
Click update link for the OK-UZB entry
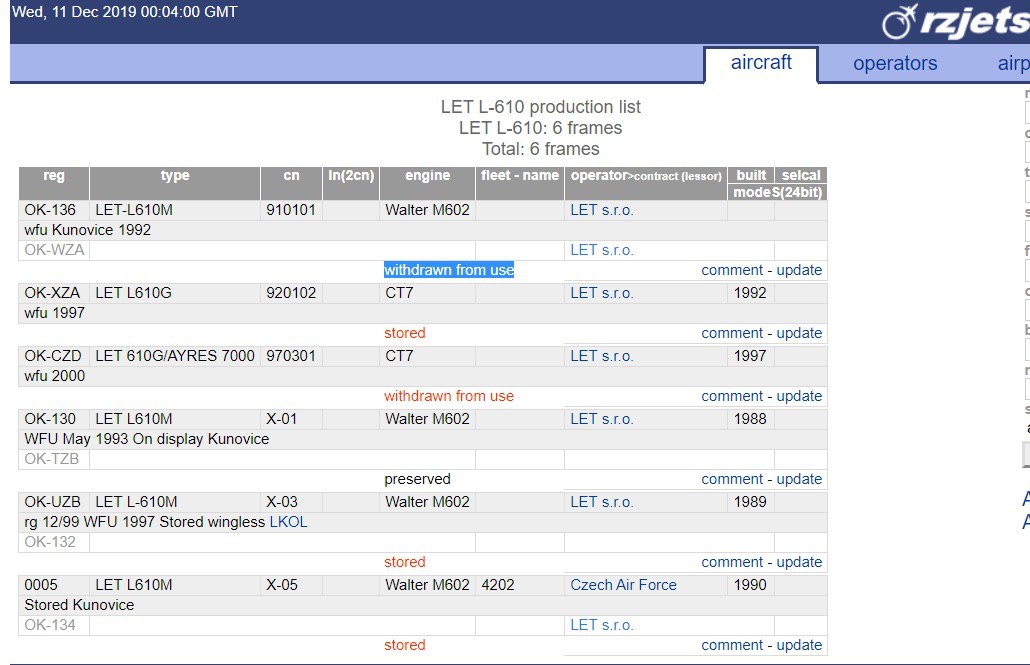pyautogui.click(x=799, y=562)
